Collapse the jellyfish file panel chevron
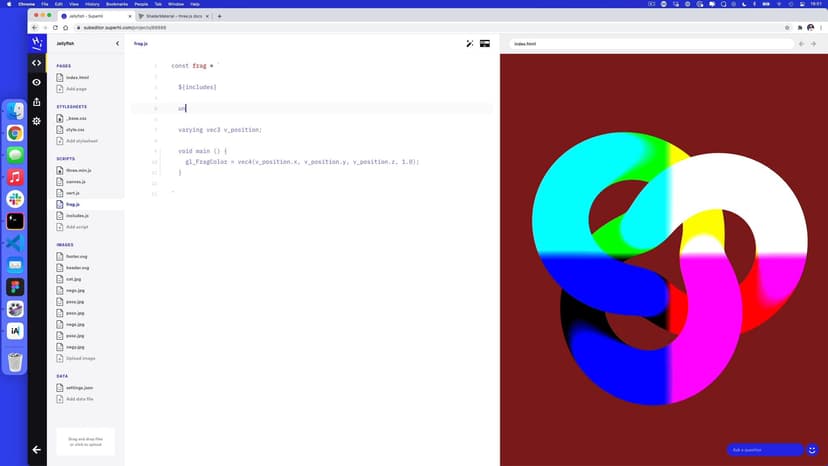Screen dimensions: 828x466 coord(117,44)
